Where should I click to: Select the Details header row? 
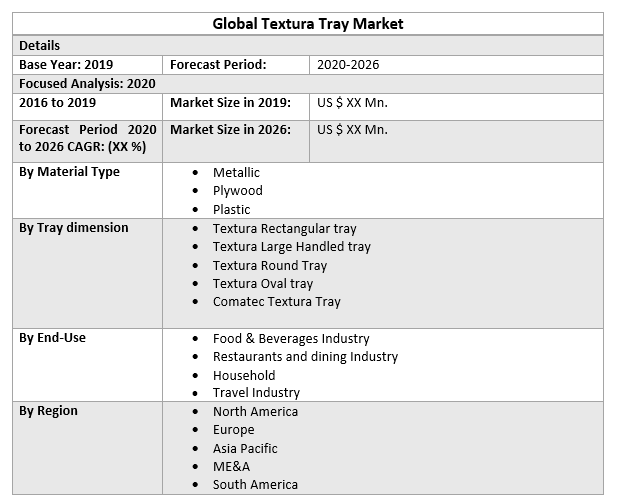(40, 46)
